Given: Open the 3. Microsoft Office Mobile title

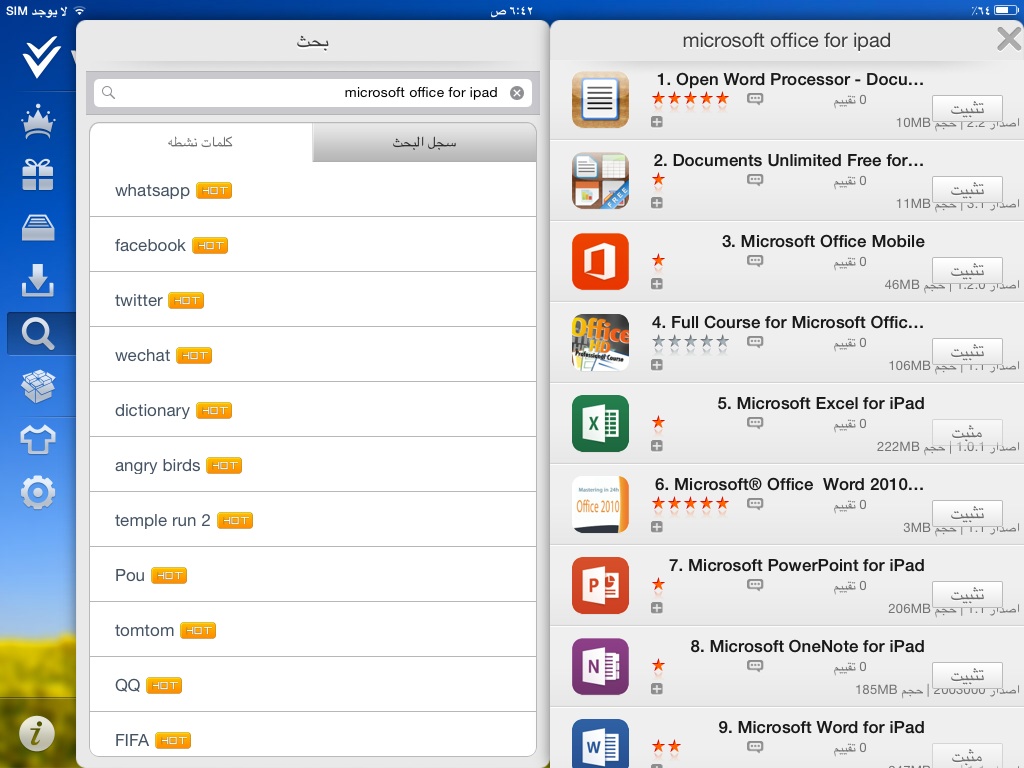Looking at the screenshot, I should point(823,241).
